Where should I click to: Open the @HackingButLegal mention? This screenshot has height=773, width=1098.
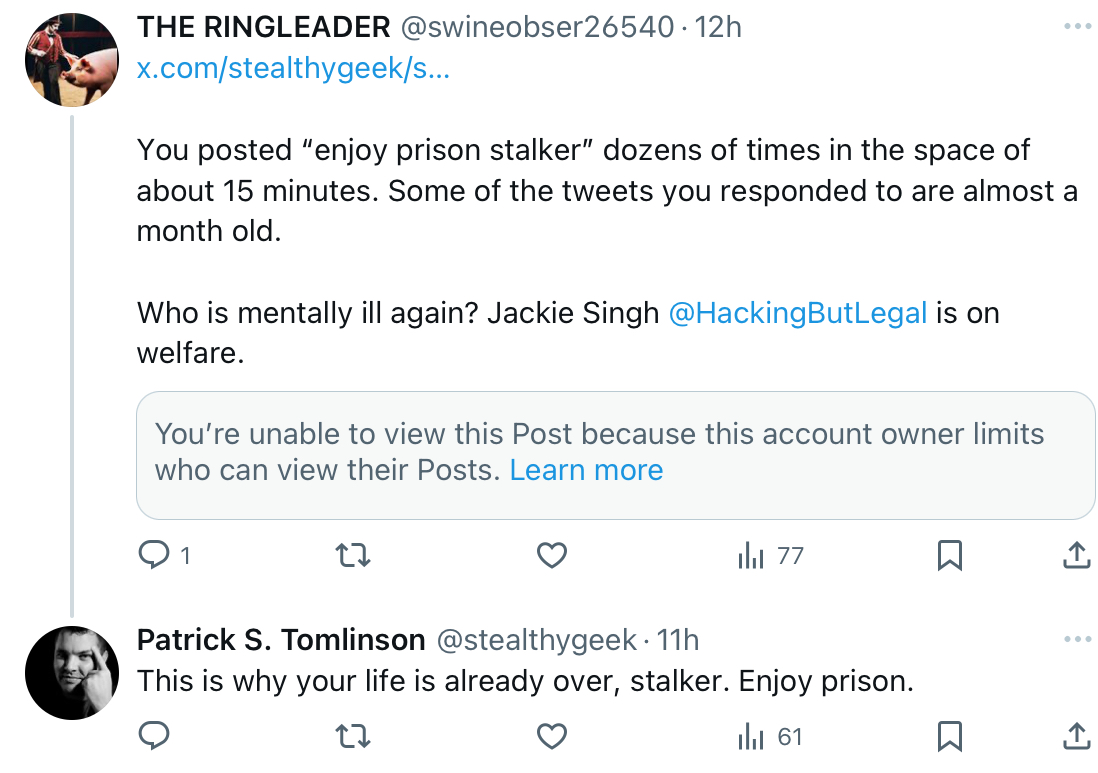[x=798, y=312]
